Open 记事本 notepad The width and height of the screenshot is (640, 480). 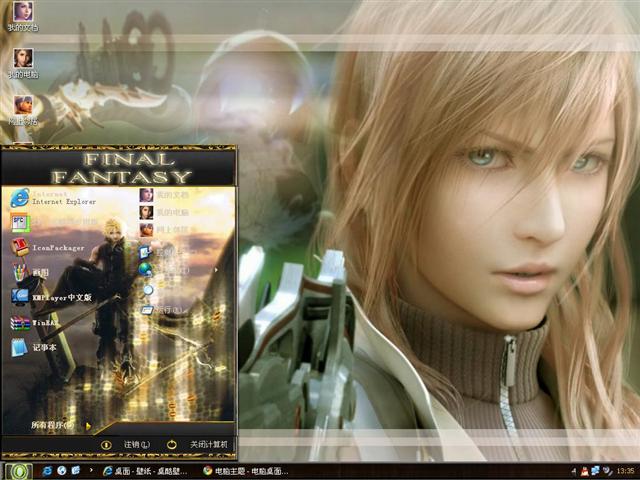[x=34, y=348]
